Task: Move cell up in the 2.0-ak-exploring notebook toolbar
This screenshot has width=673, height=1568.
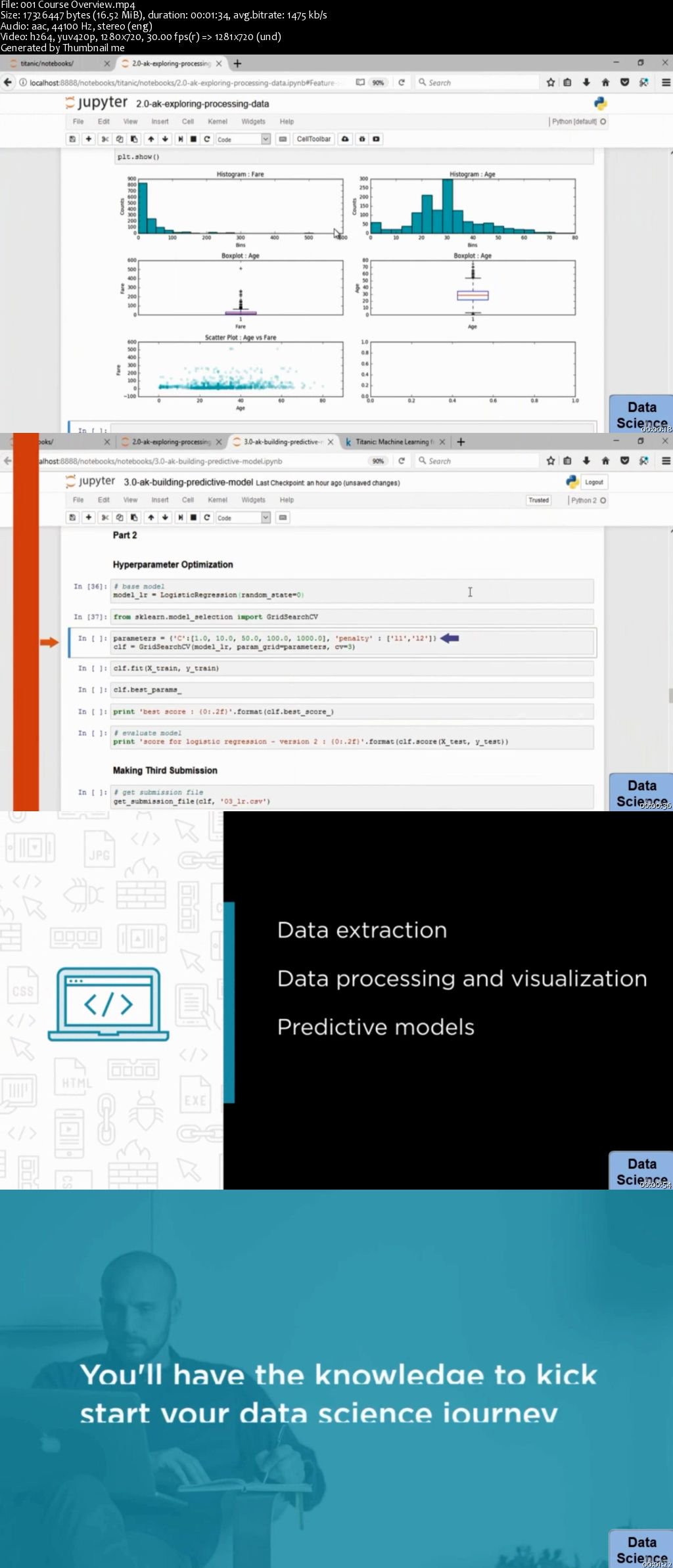Action: click(x=151, y=139)
